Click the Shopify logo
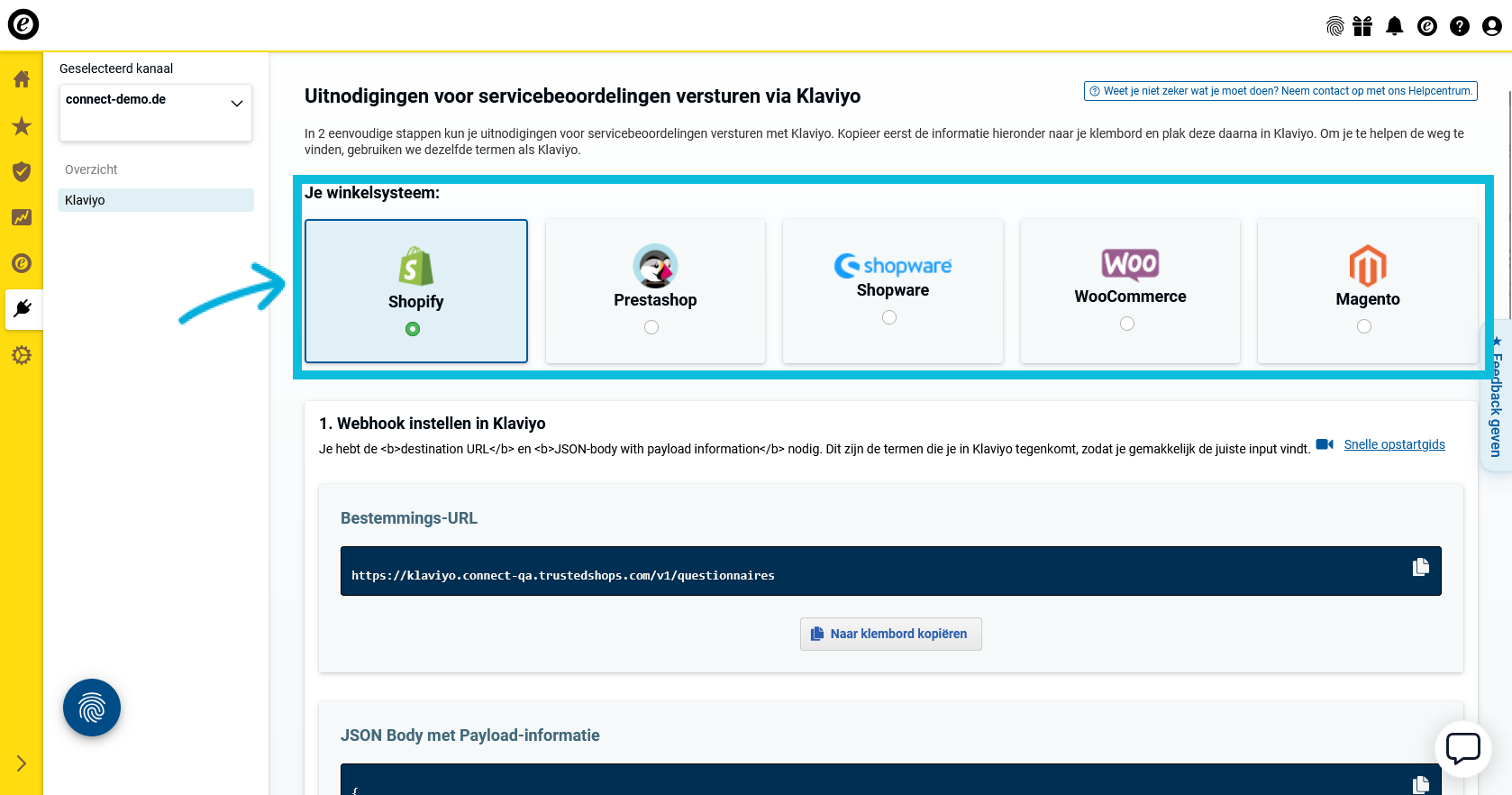 coord(416,266)
